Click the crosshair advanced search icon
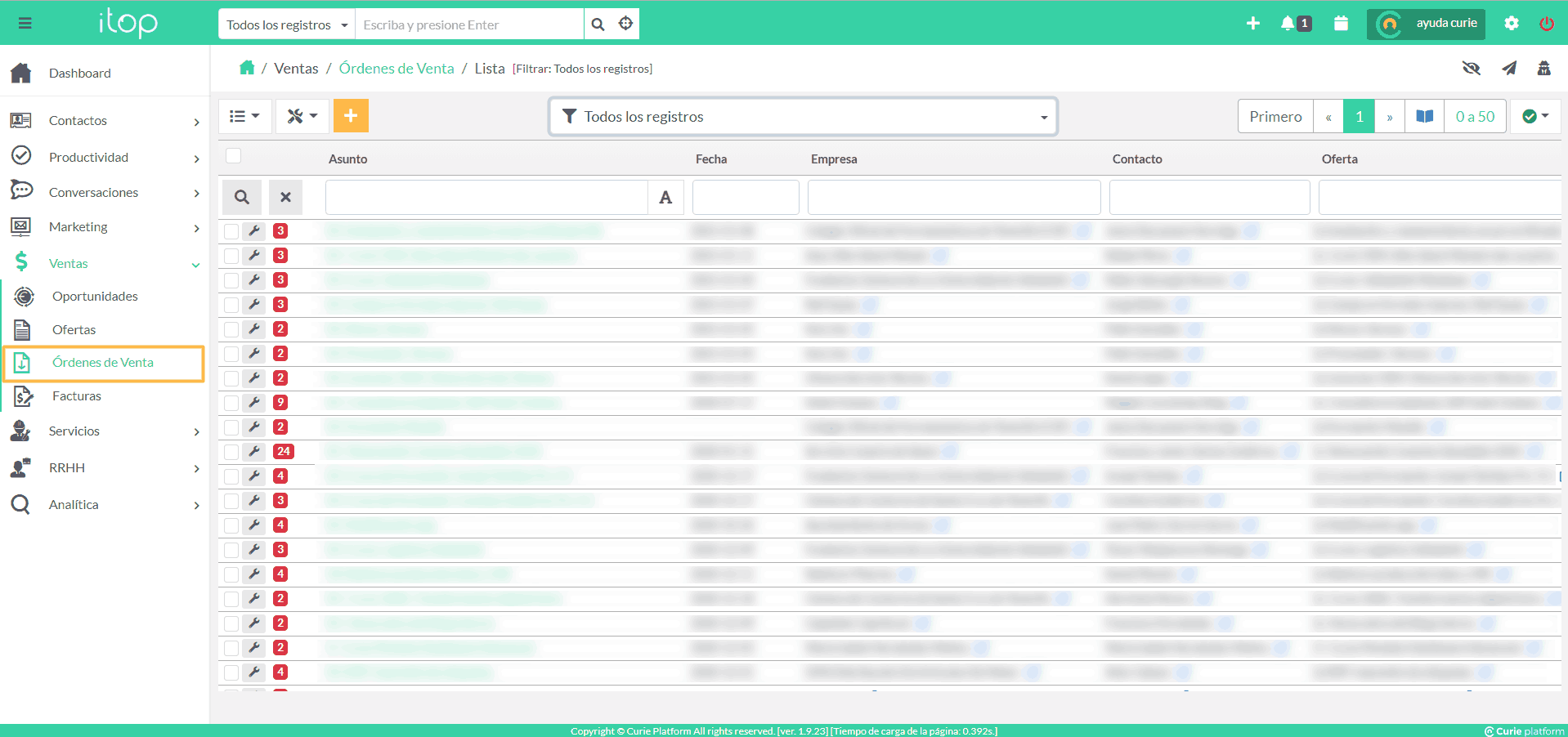This screenshot has width=1568, height=737. (x=625, y=24)
